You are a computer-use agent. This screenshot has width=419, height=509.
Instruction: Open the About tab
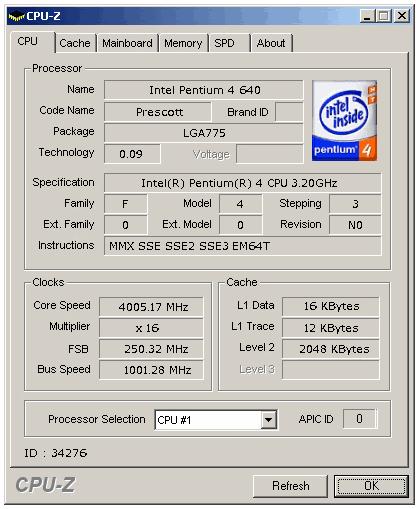pos(271,43)
